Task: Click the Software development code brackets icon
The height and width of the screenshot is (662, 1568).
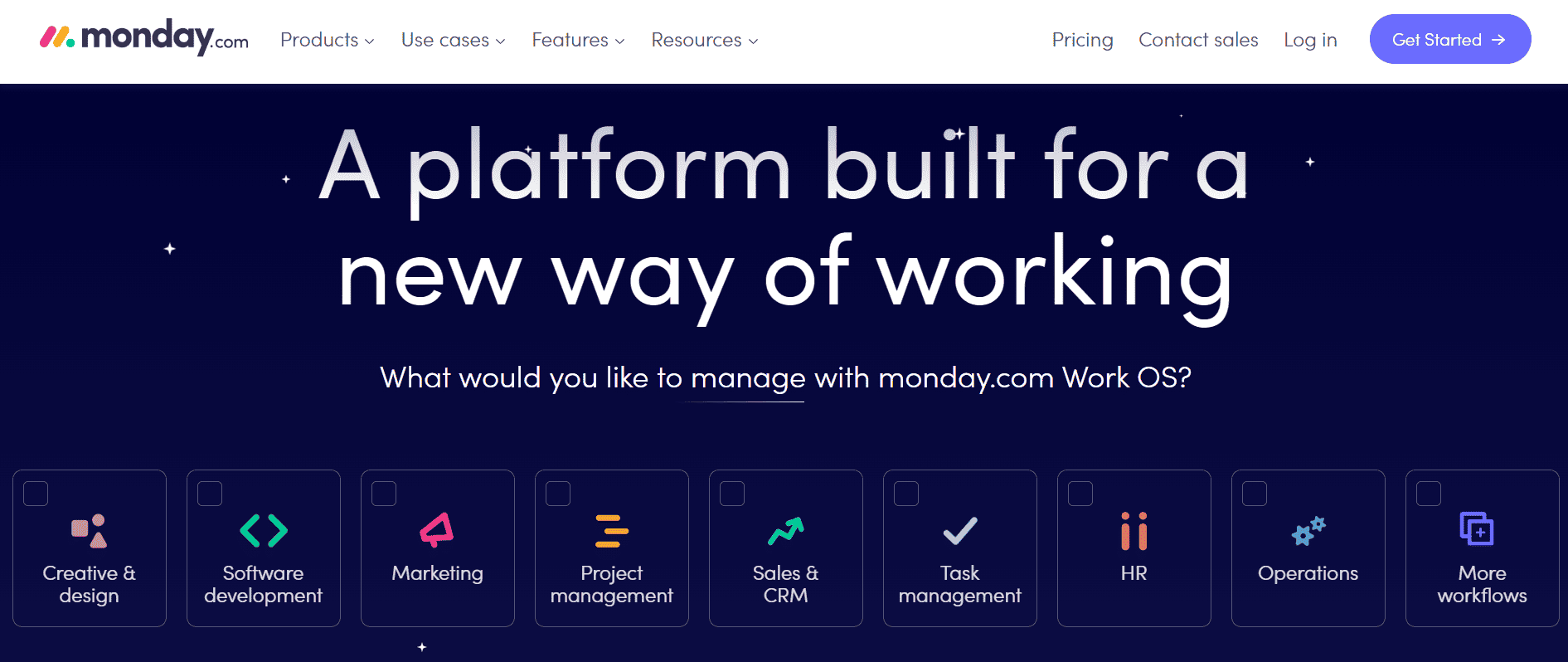Action: coord(264,531)
